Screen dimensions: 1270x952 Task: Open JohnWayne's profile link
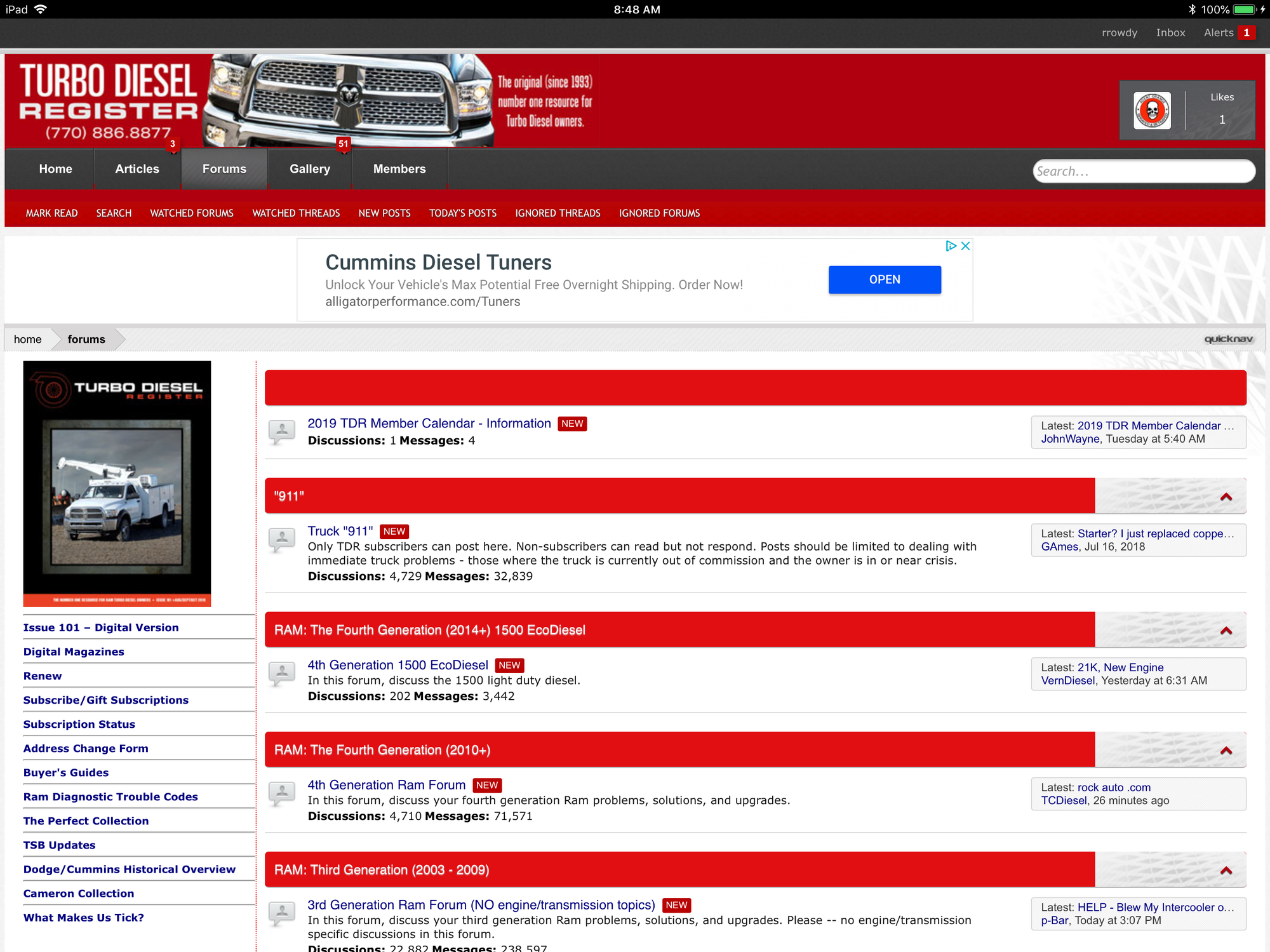point(1070,439)
